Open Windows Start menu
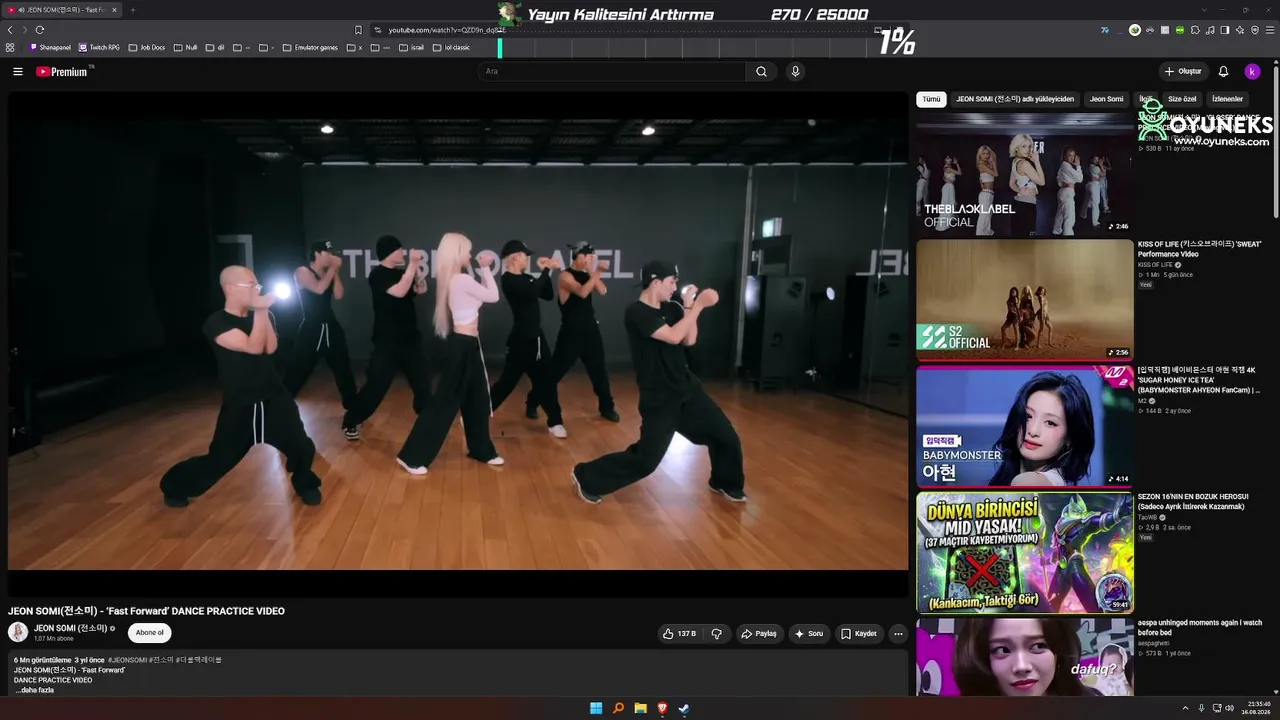The height and width of the screenshot is (720, 1280). pos(596,708)
